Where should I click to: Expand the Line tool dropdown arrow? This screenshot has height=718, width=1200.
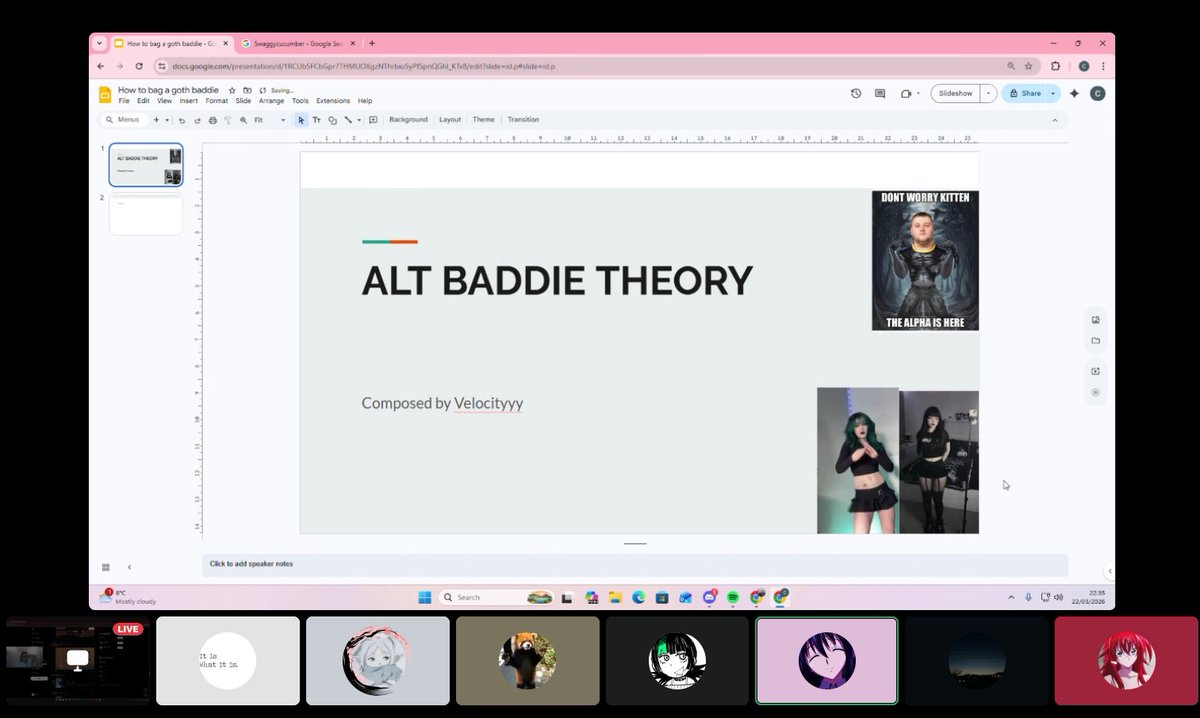pyautogui.click(x=358, y=120)
